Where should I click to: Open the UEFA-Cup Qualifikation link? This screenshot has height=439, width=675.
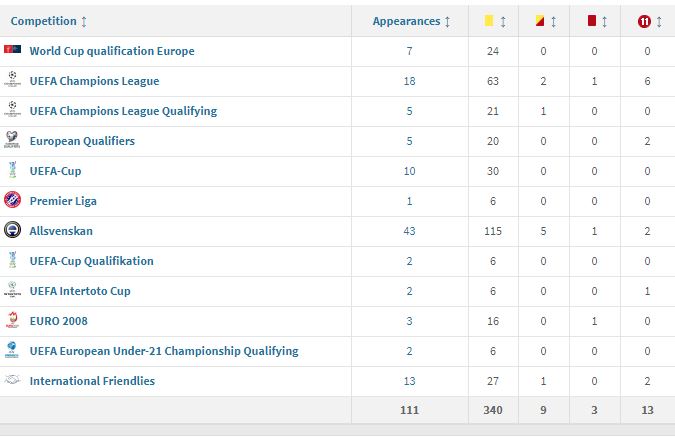(92, 261)
